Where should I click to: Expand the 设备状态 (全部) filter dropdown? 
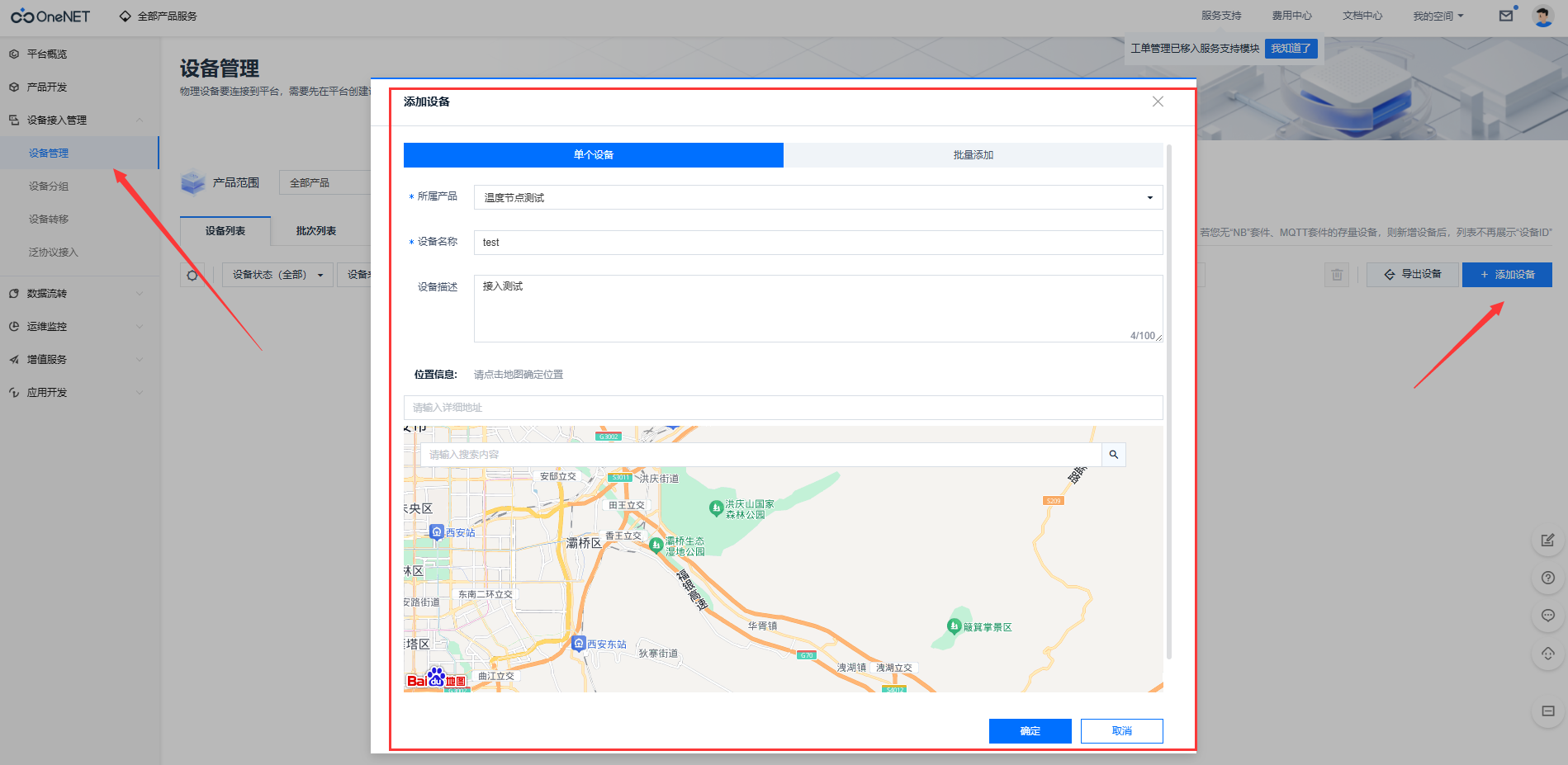[x=277, y=275]
